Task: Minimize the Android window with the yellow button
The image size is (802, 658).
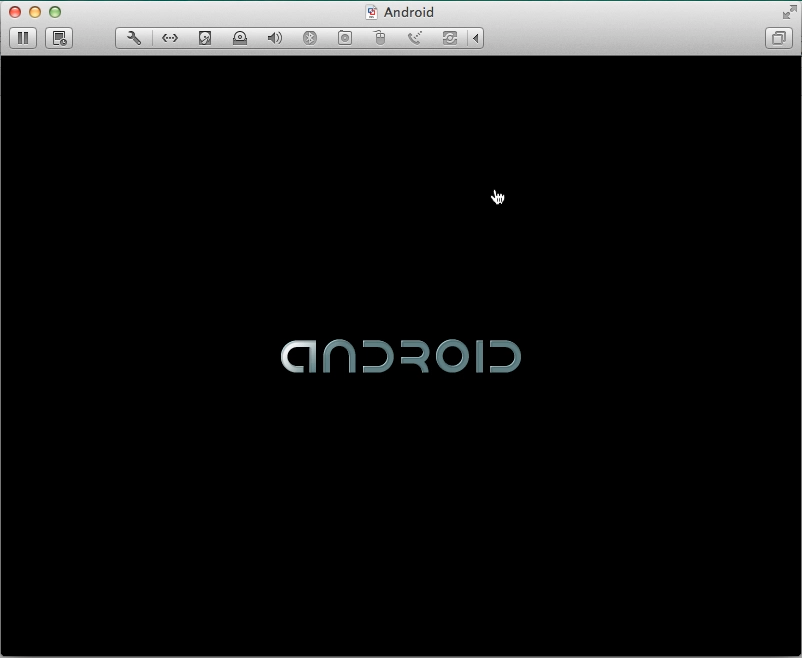Action: (35, 12)
